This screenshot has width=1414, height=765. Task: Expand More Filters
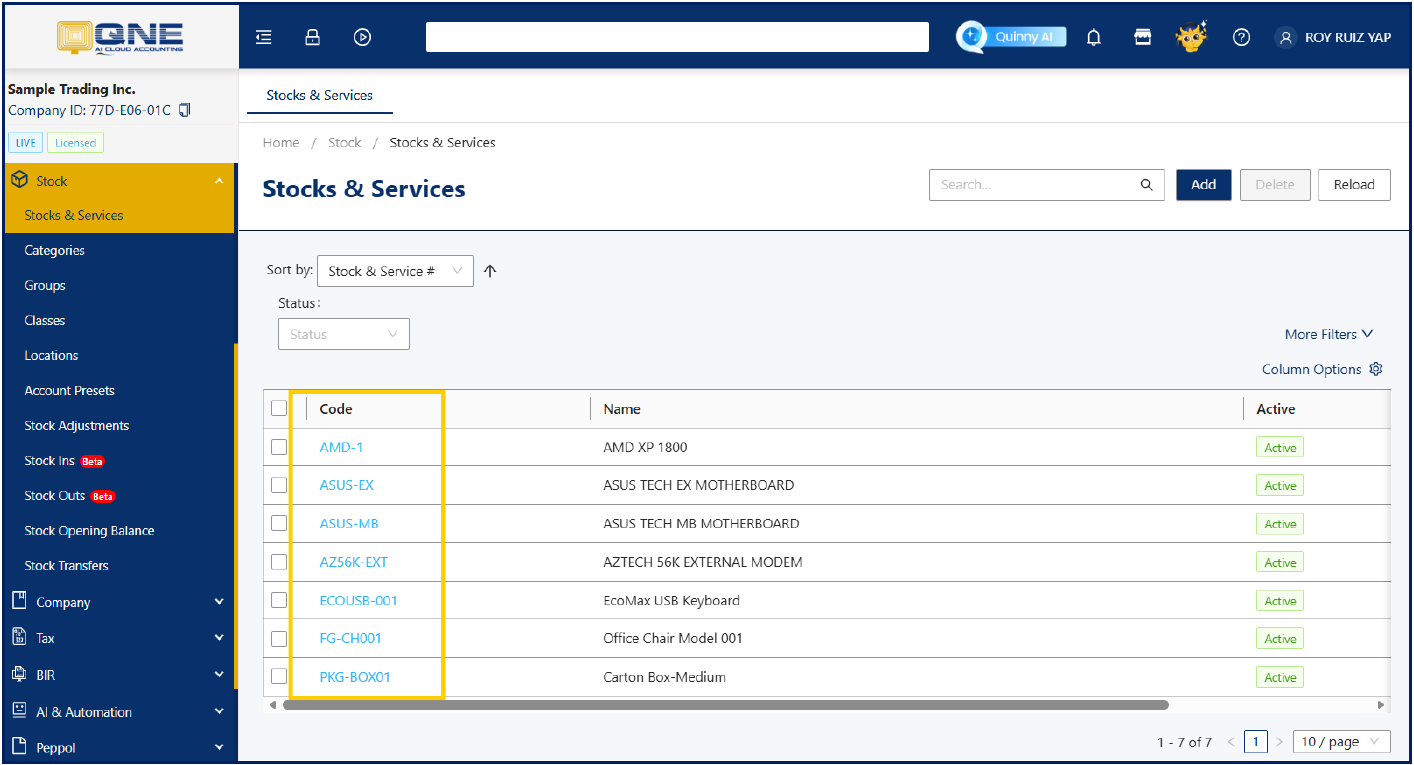pyautogui.click(x=1329, y=334)
